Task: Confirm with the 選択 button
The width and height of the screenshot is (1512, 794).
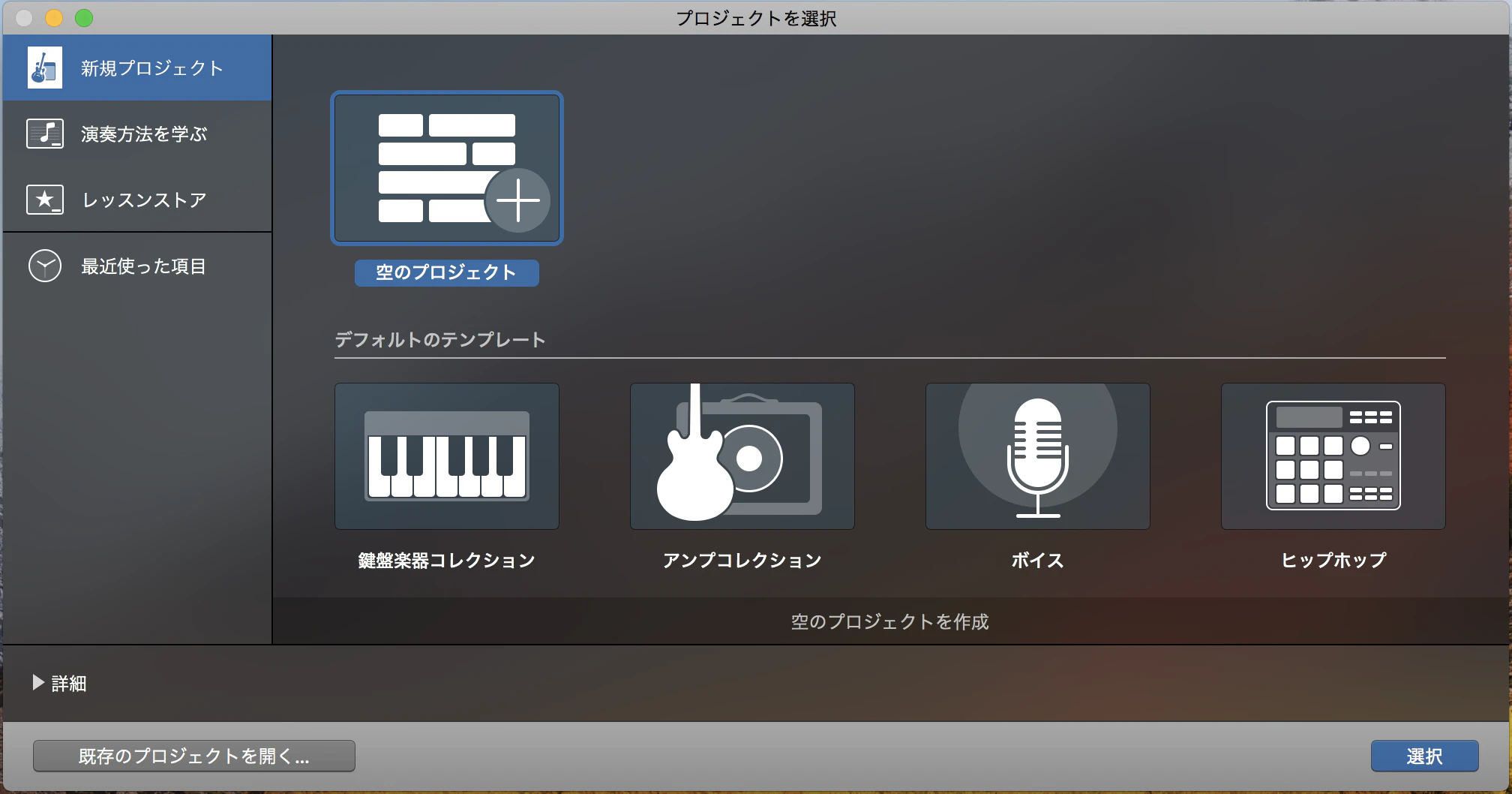Action: [1425, 756]
